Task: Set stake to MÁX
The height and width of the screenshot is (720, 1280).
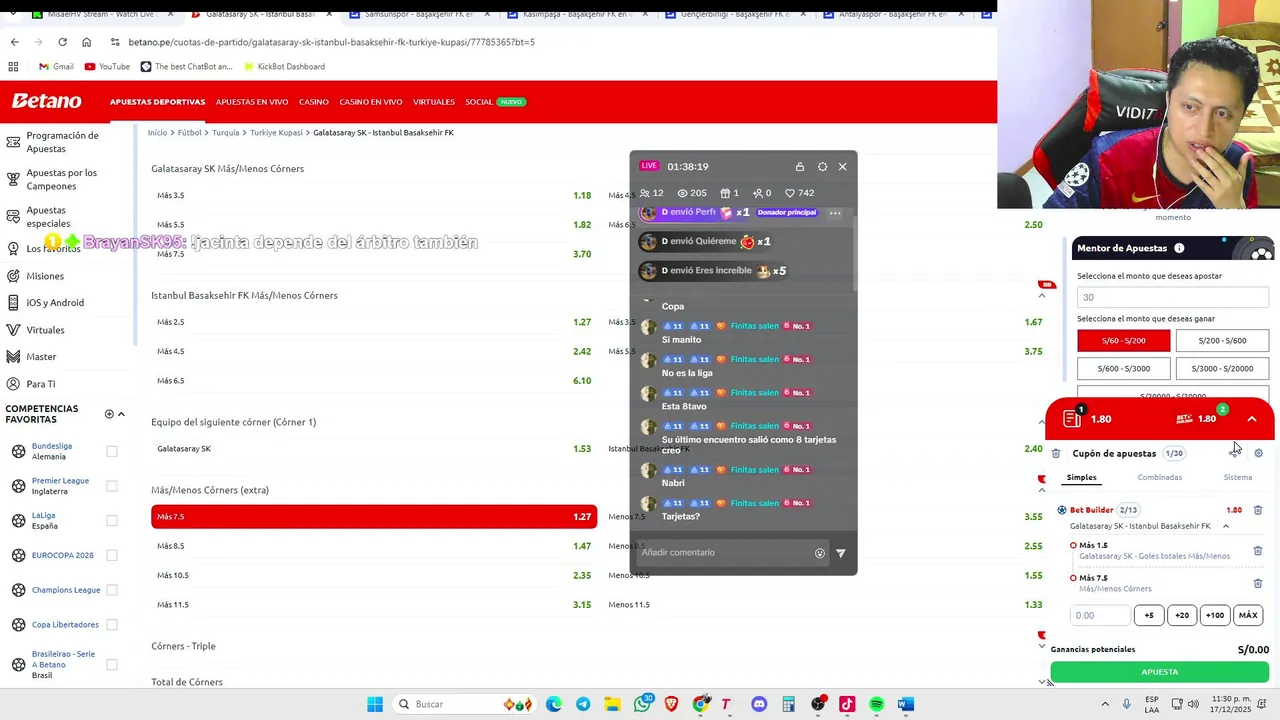Action: pyautogui.click(x=1248, y=616)
